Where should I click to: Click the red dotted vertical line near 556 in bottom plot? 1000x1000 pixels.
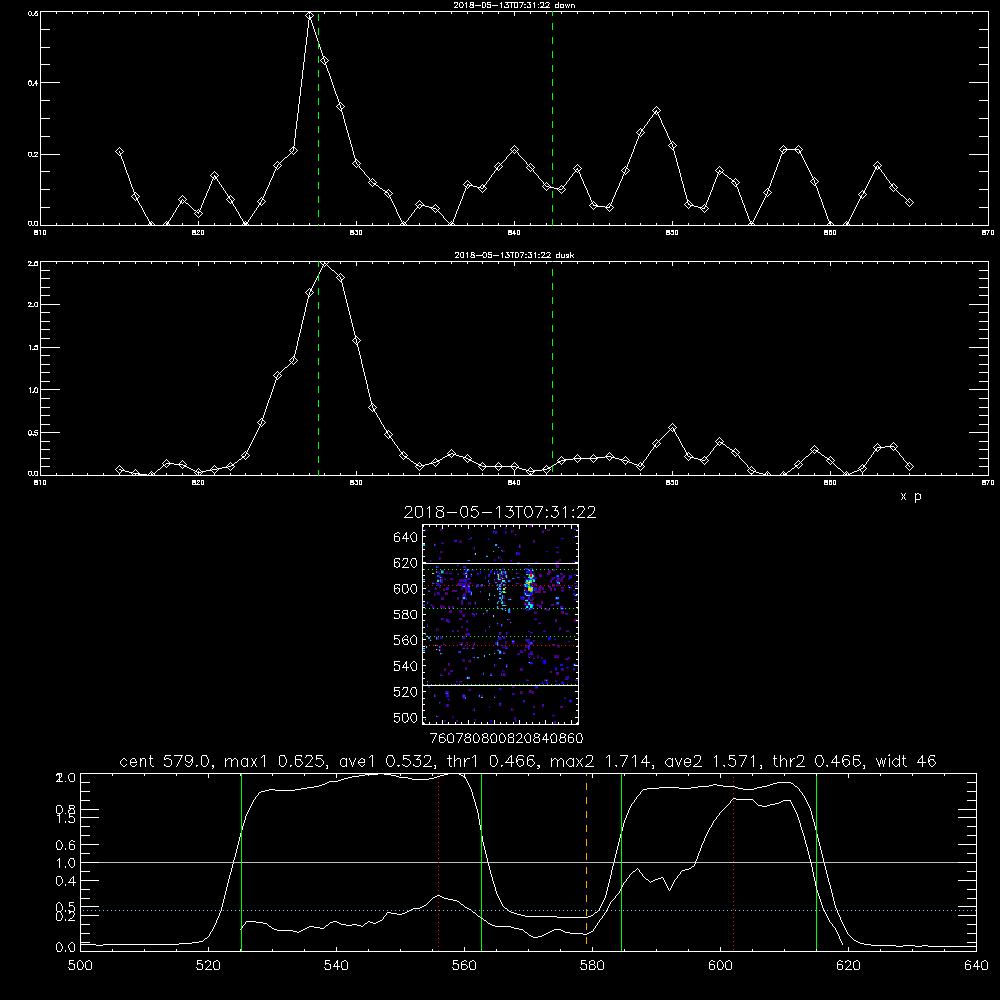[x=438, y=860]
